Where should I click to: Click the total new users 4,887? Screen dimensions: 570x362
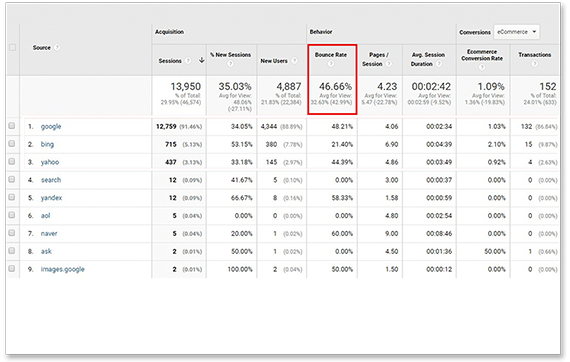pyautogui.click(x=289, y=87)
